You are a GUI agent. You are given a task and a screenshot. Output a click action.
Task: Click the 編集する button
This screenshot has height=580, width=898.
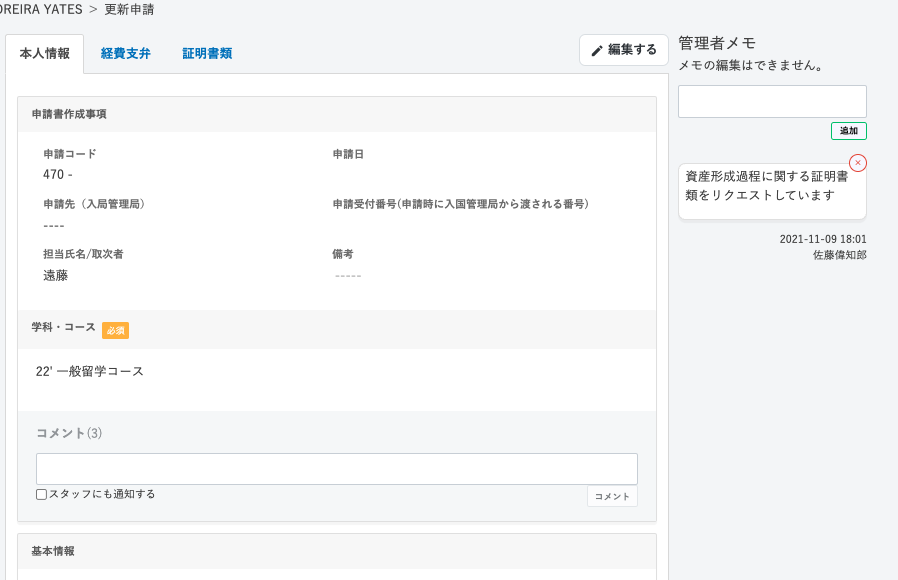coord(624,50)
